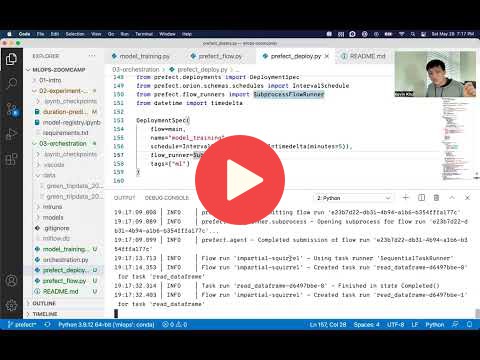The image size is (480, 360).
Task: Add a new terminal with plus icon
Action: point(405,198)
